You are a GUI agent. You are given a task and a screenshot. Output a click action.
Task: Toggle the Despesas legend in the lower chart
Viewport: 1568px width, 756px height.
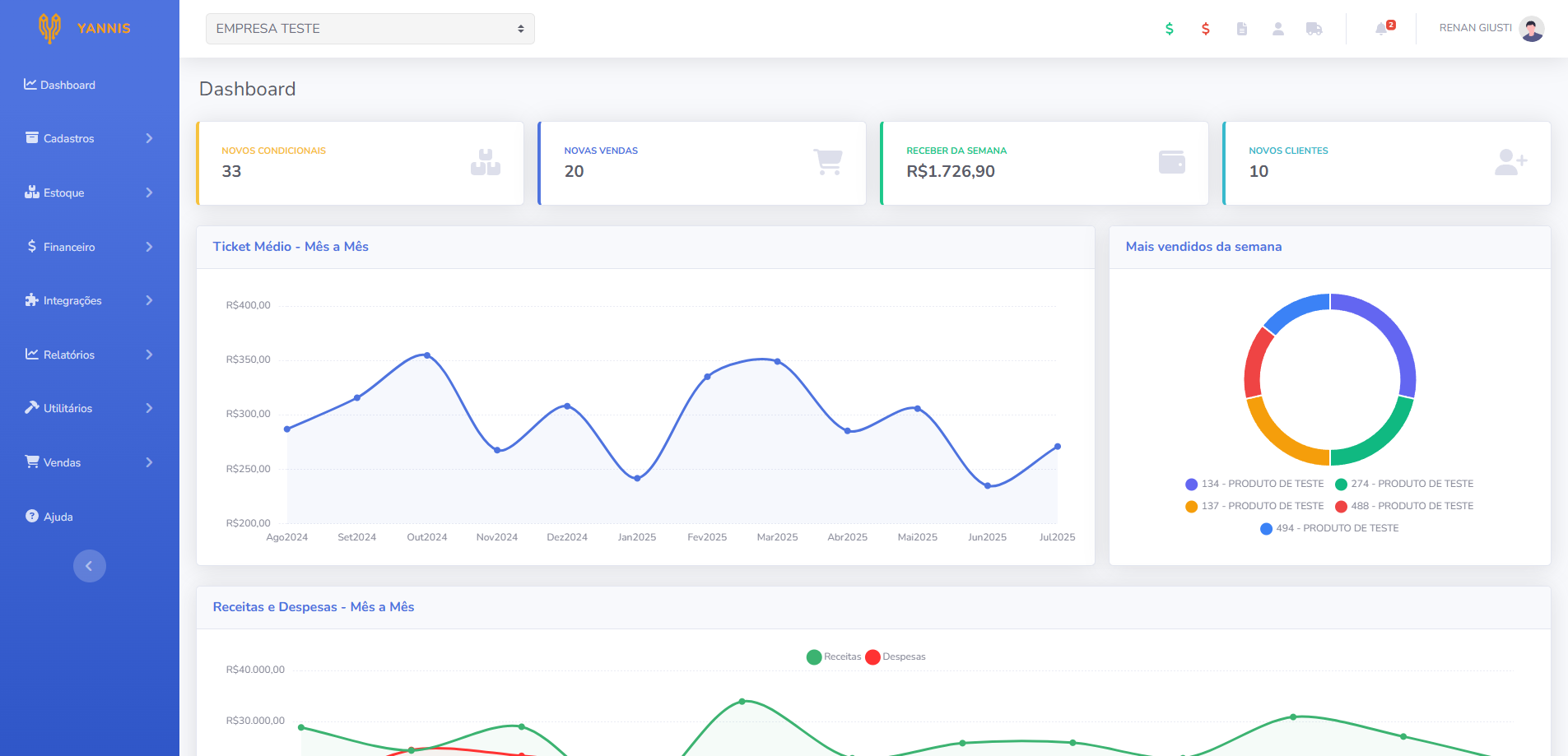tap(896, 656)
